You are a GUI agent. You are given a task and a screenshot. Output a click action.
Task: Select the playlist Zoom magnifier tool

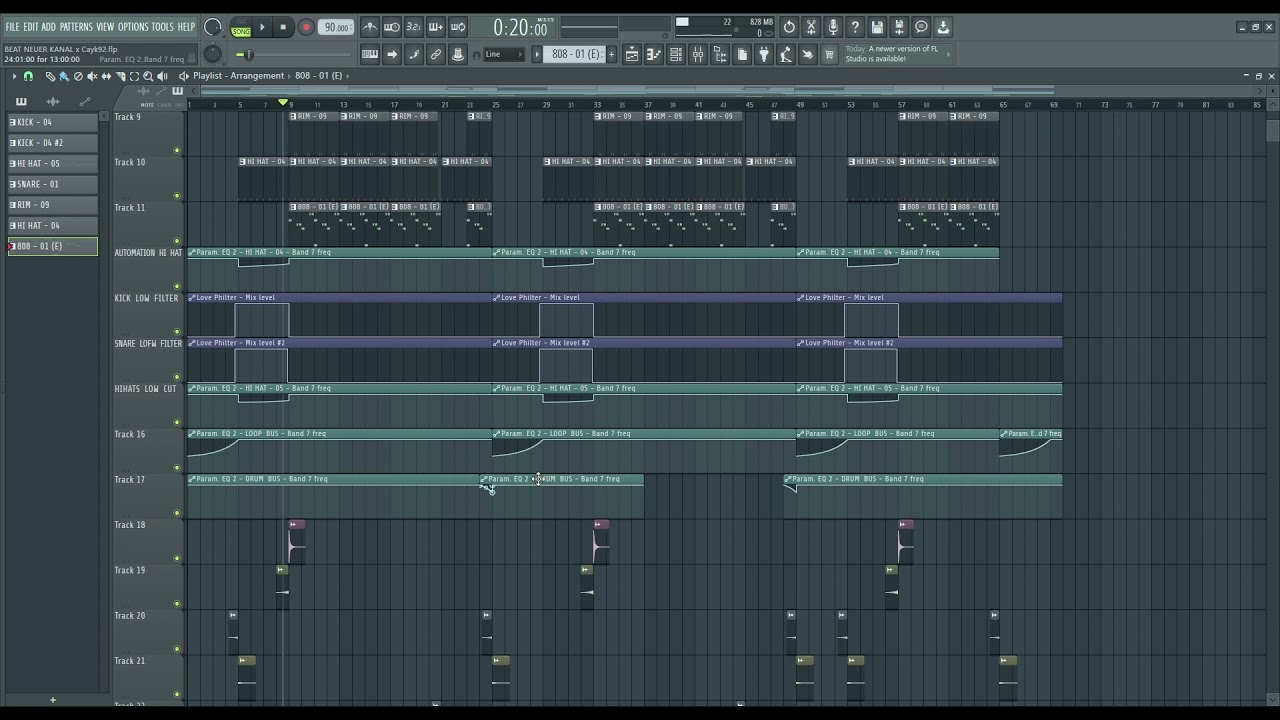click(x=148, y=76)
